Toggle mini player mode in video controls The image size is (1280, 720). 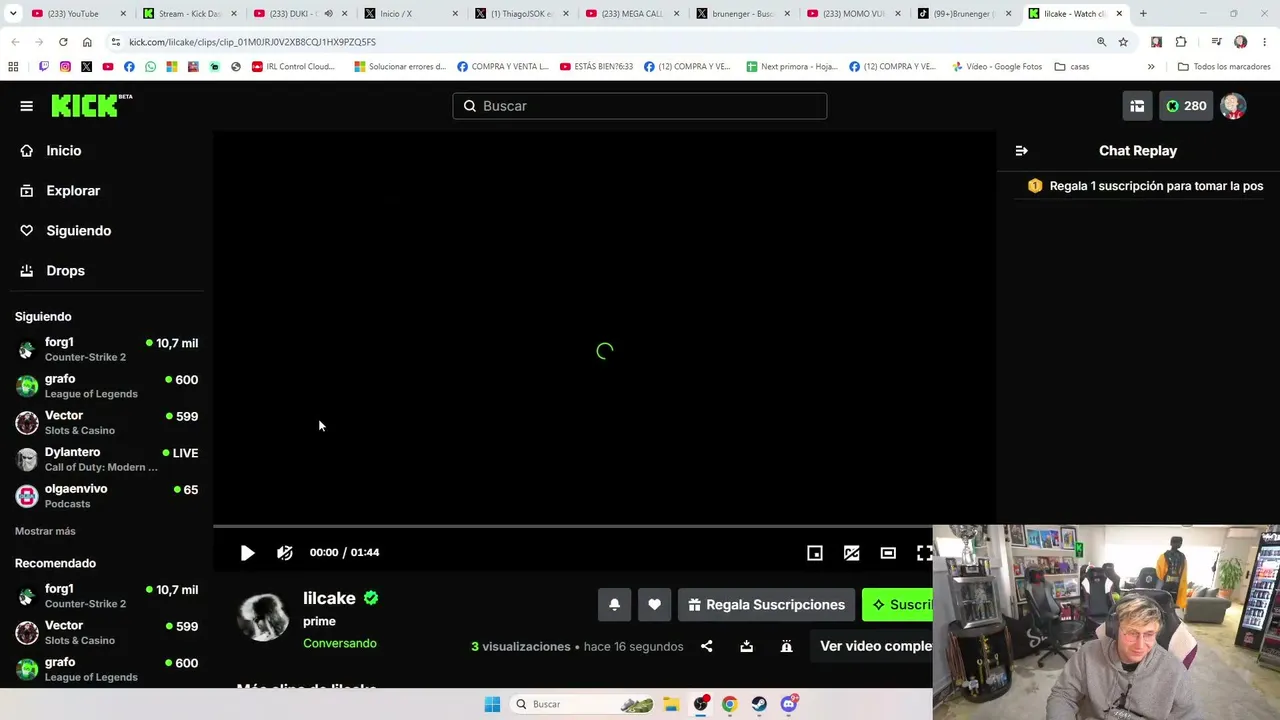click(x=815, y=553)
